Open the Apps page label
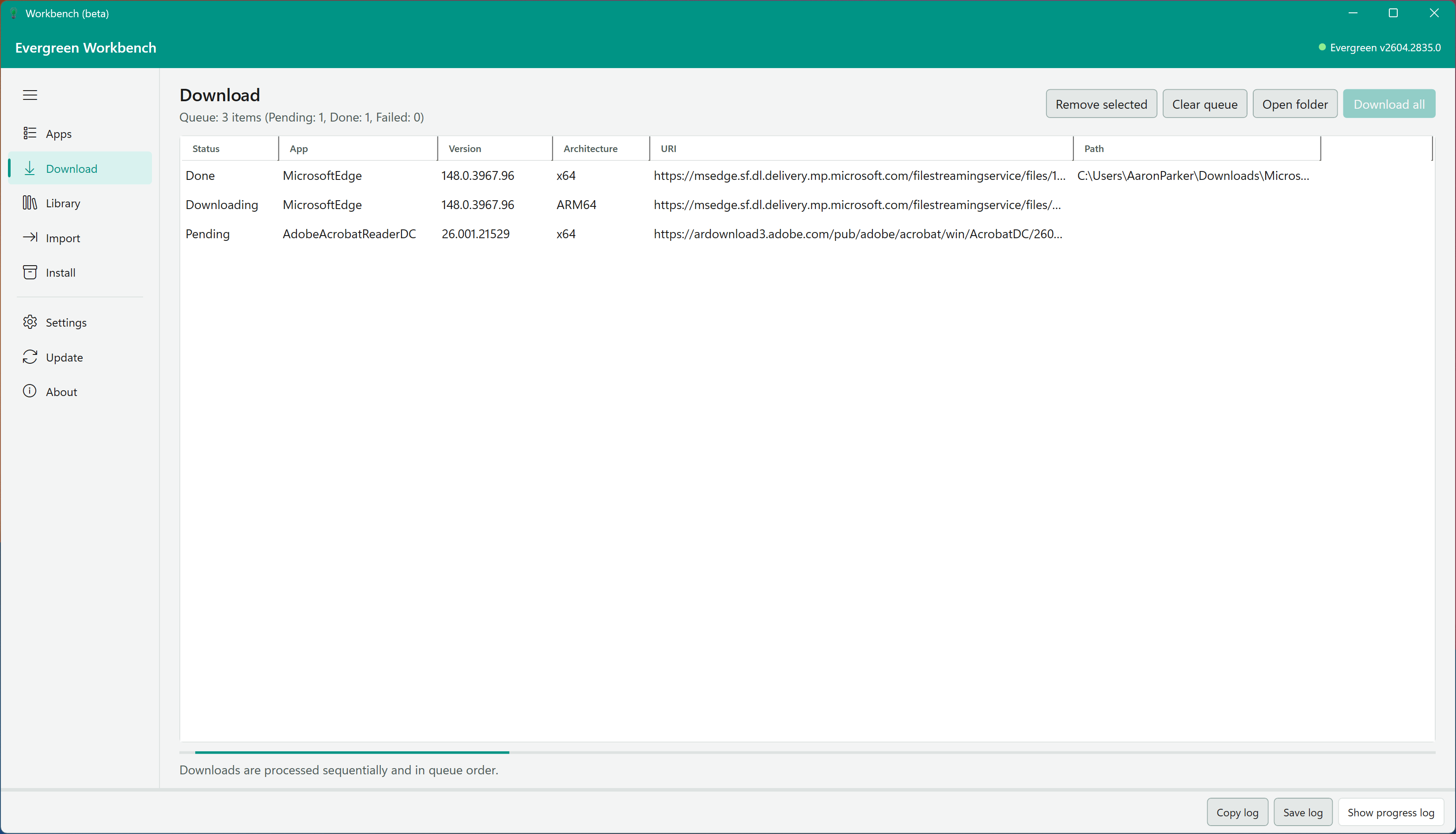The image size is (1456, 834). [59, 134]
